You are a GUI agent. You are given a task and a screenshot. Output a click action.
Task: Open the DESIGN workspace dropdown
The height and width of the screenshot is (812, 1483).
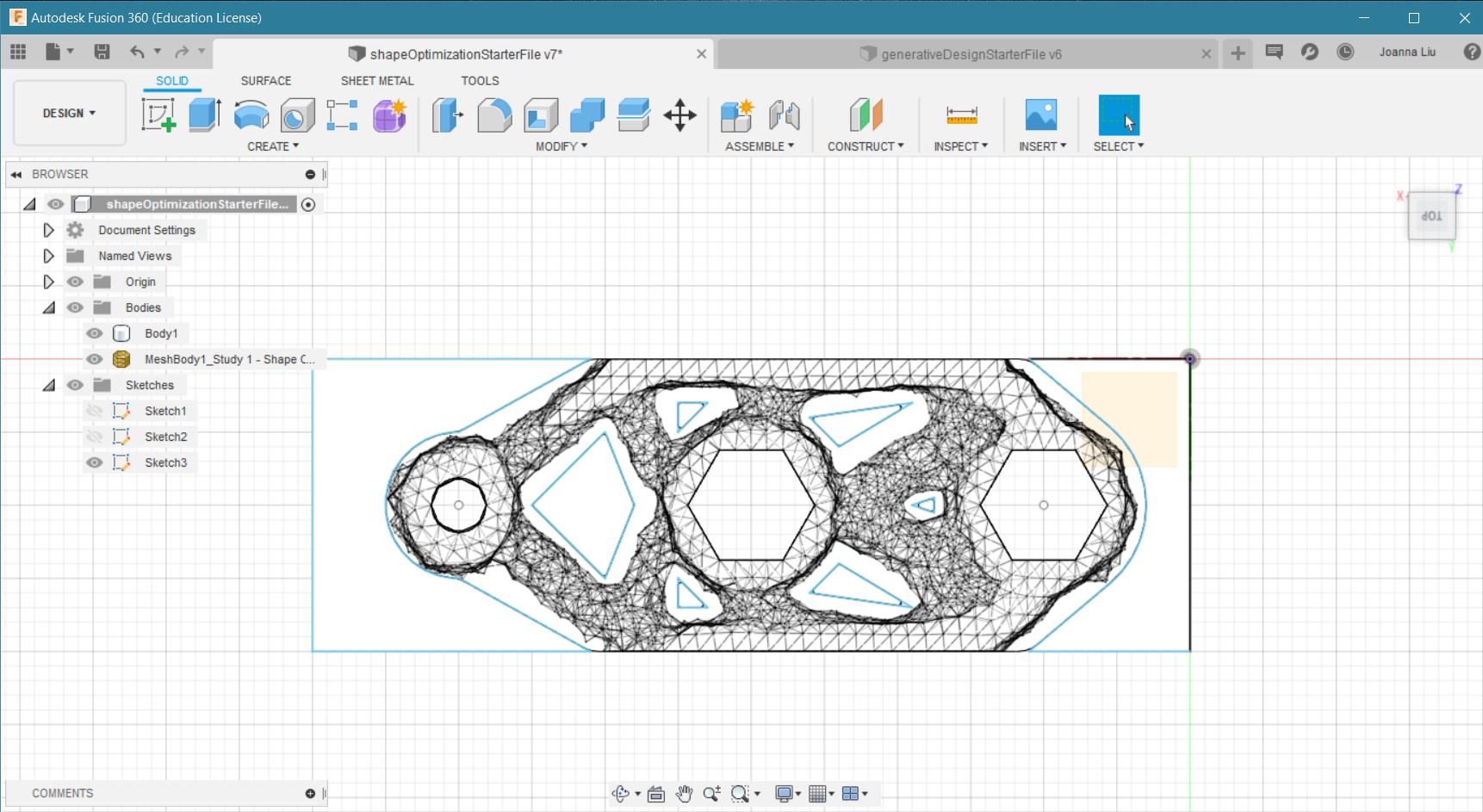70,113
